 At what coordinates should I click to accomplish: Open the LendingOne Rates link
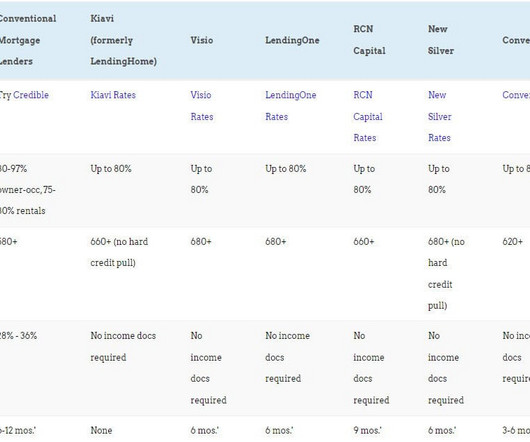click(x=291, y=106)
